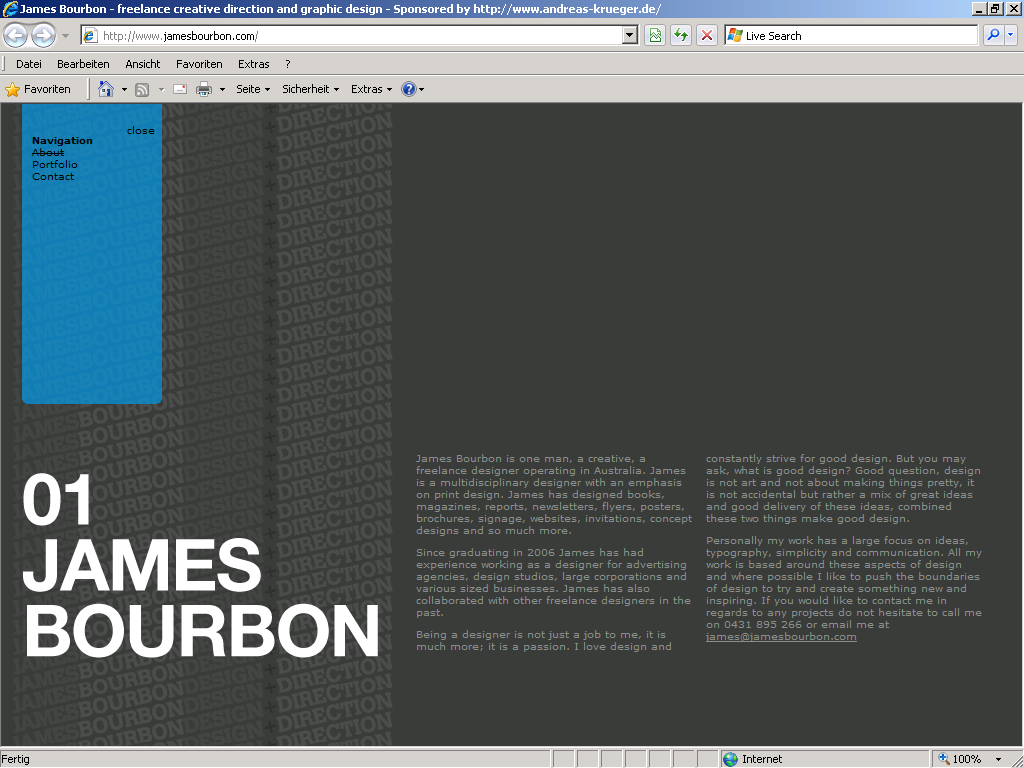
Task: Click the Read Mail envelope icon
Action: tap(180, 89)
